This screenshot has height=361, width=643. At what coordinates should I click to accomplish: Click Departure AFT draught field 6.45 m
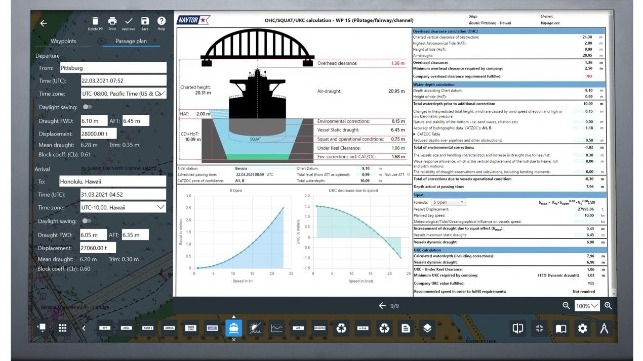coord(136,121)
